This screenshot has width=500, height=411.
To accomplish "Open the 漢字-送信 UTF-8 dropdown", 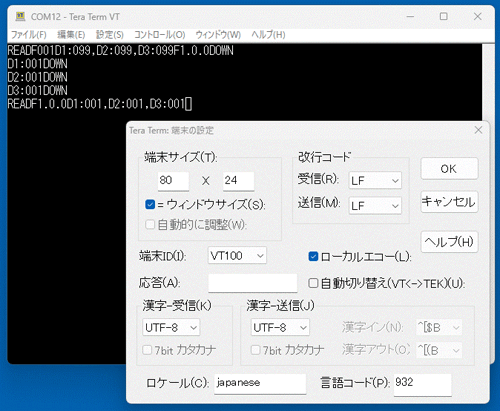I will click(x=280, y=327).
